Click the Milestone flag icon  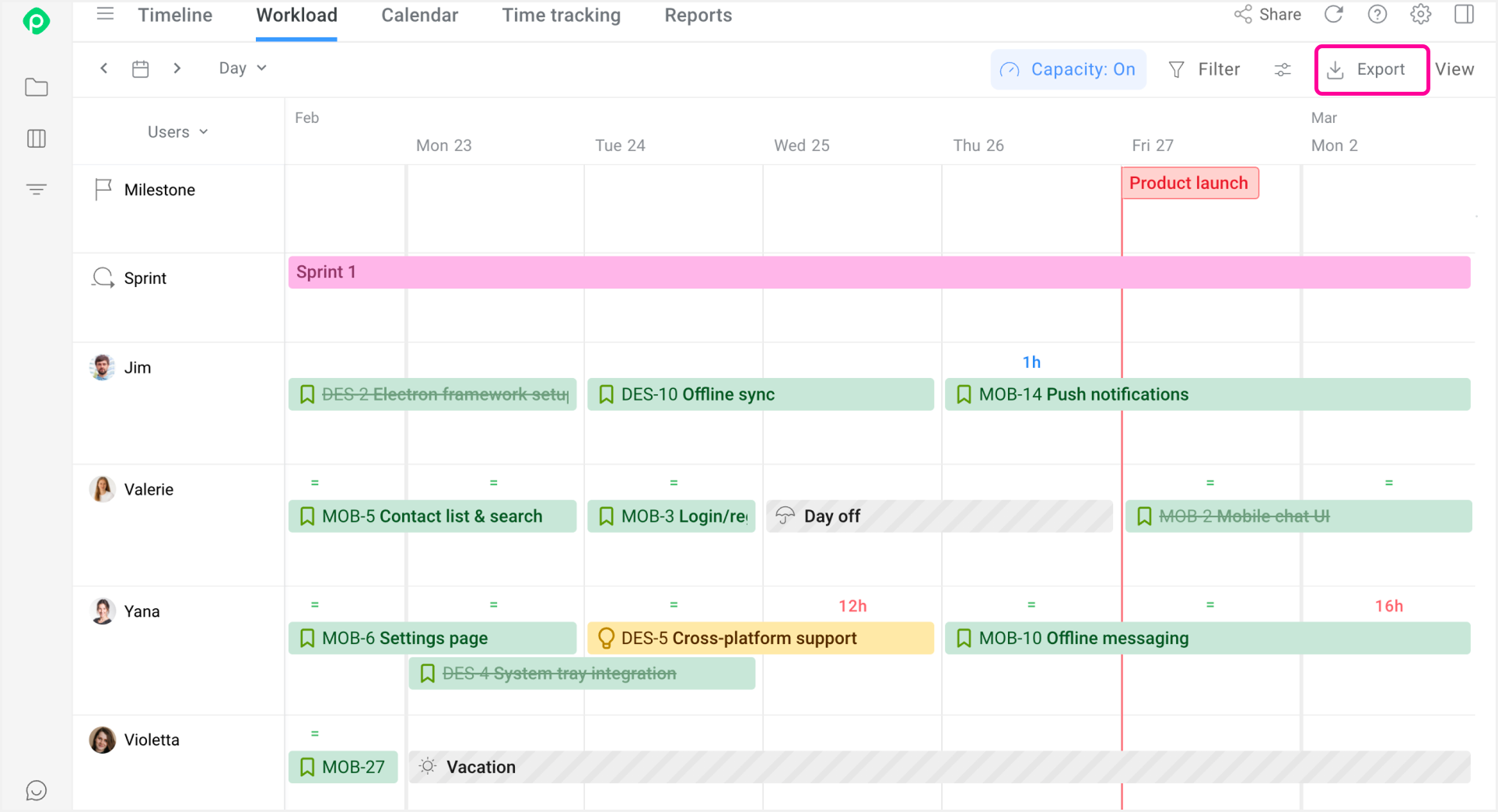[103, 189]
